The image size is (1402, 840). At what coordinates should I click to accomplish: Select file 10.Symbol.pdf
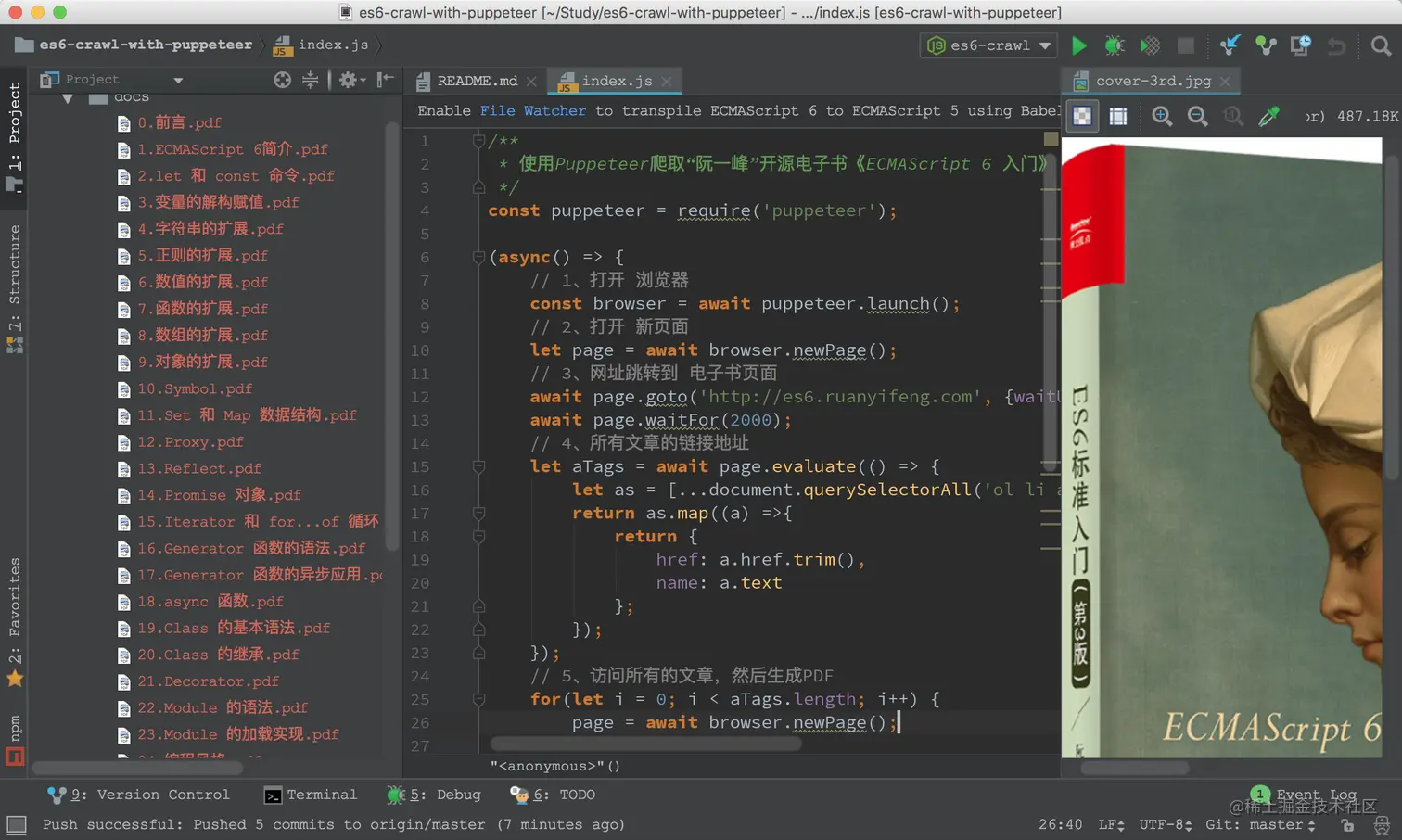tap(185, 388)
